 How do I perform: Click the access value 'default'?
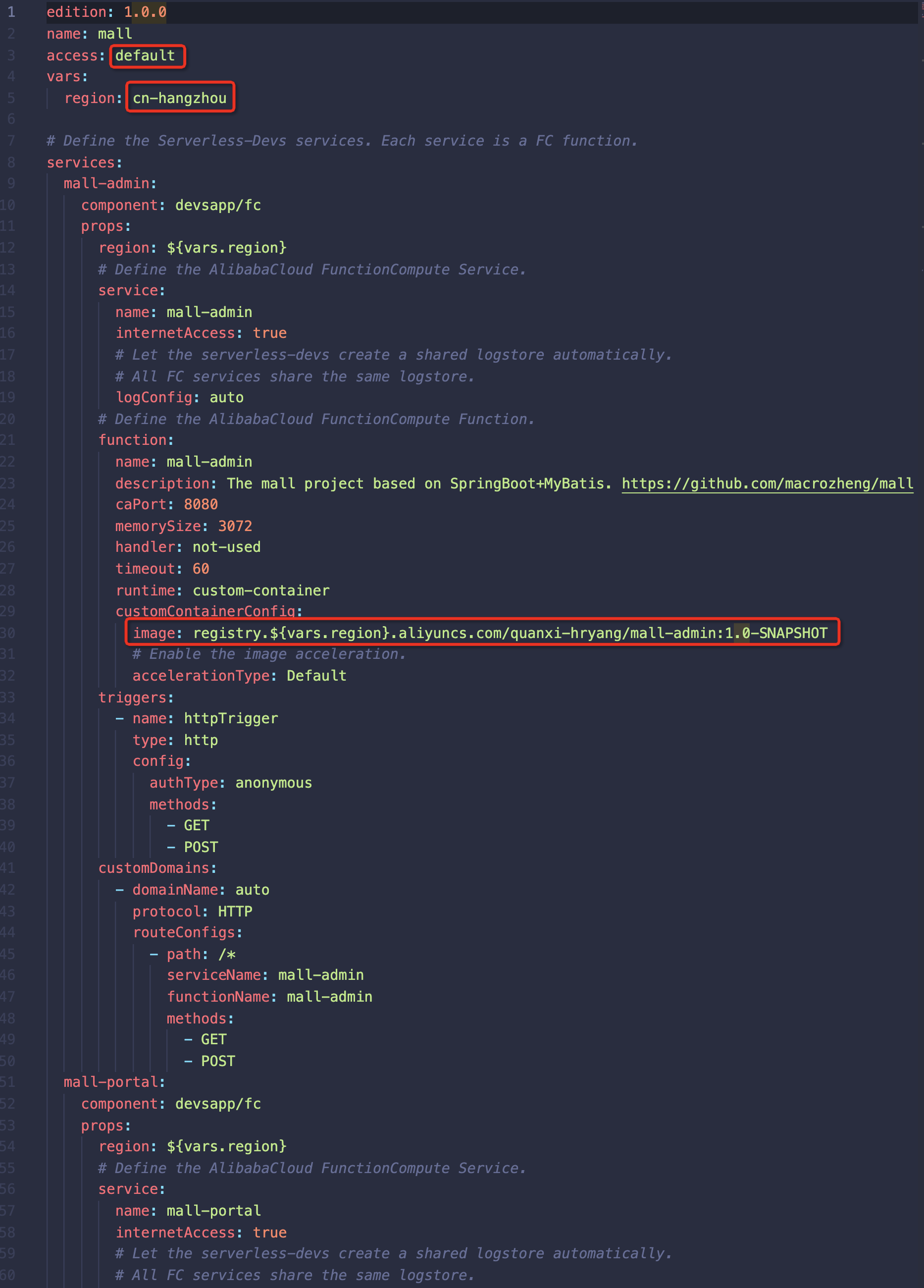tap(145, 55)
